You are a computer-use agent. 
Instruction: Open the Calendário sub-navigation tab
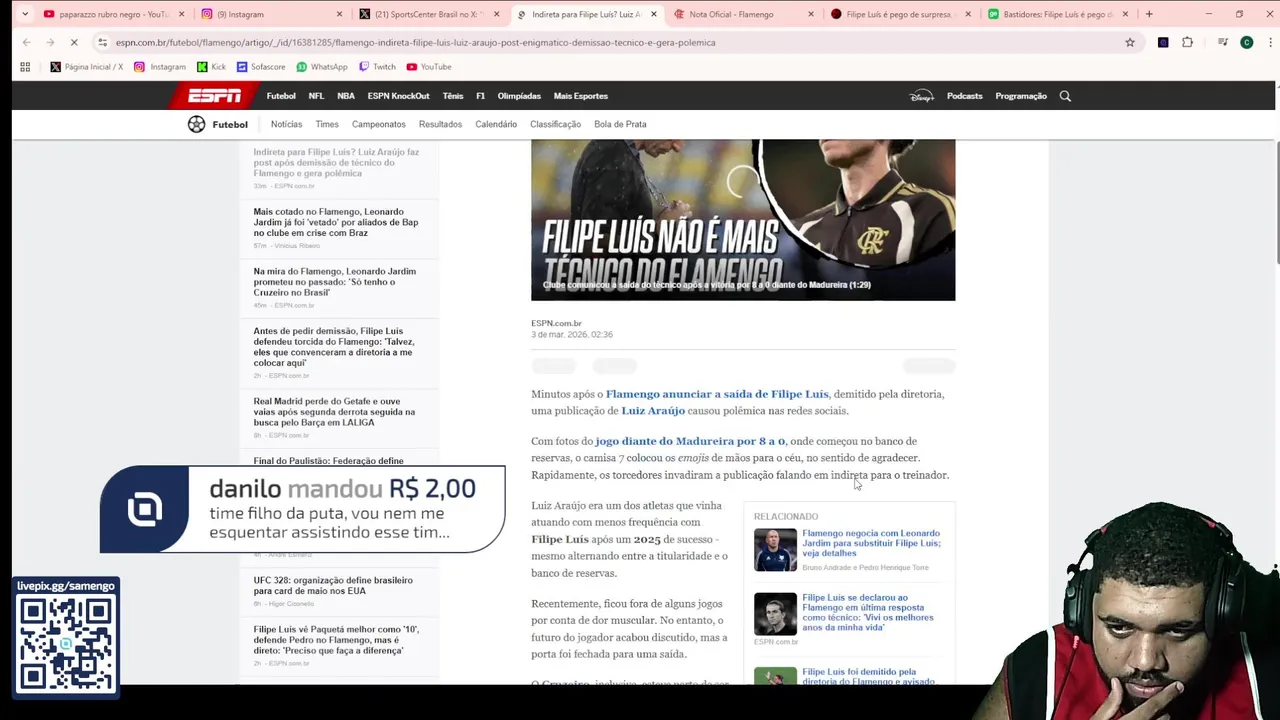[x=496, y=124]
